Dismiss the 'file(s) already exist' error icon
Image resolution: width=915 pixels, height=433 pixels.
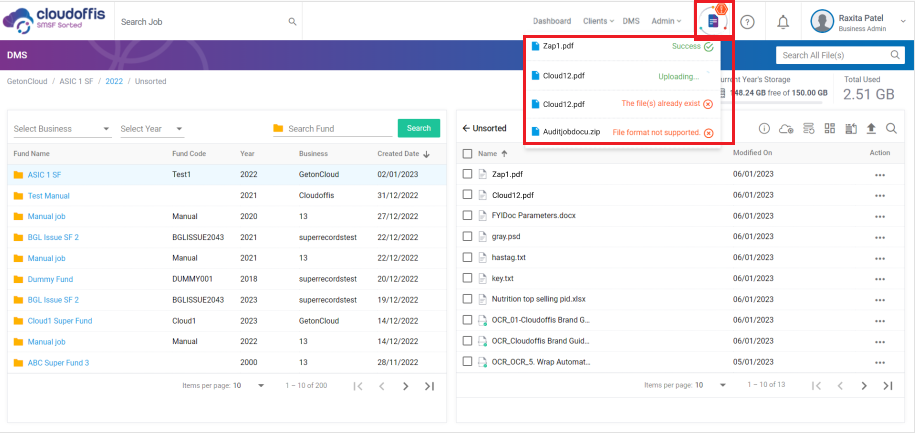(708, 104)
